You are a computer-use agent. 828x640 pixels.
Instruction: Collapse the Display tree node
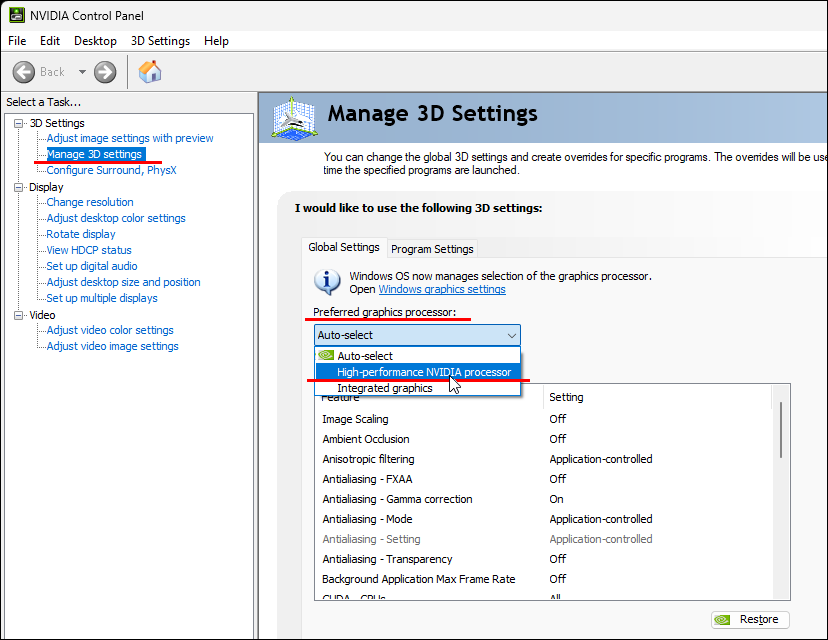pyautogui.click(x=18, y=187)
